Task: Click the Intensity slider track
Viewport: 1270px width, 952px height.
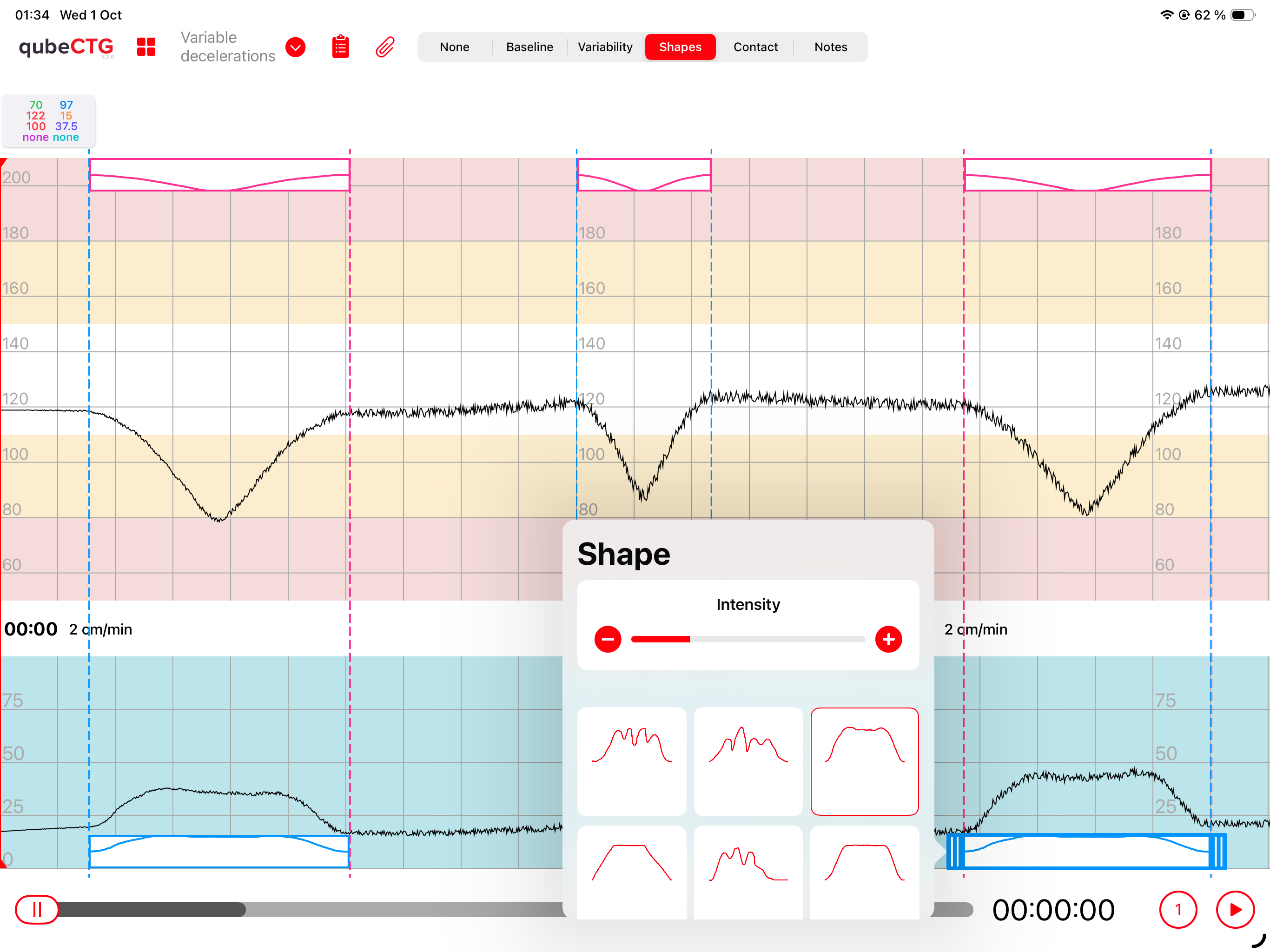Action: (747, 639)
